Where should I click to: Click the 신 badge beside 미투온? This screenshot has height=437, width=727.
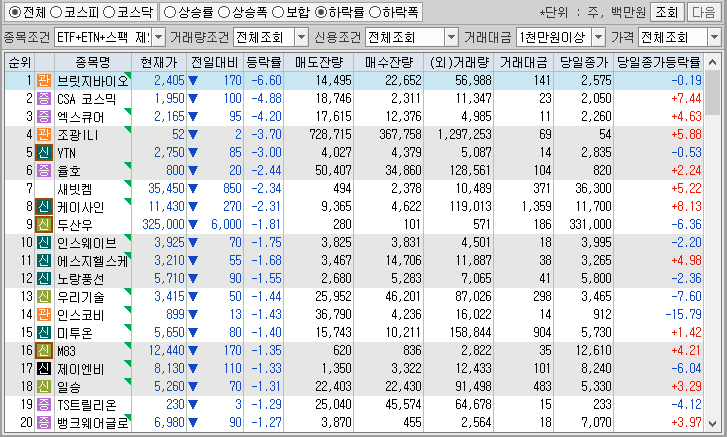point(44,332)
